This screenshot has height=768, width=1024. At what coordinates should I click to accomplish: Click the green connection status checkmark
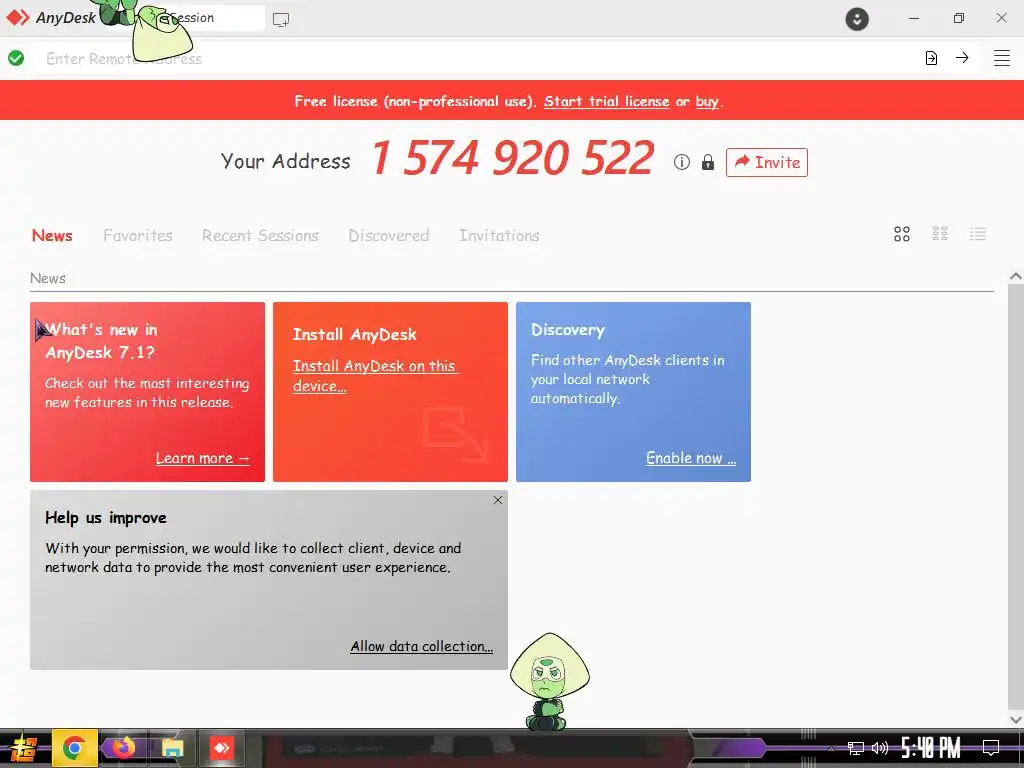[16, 58]
